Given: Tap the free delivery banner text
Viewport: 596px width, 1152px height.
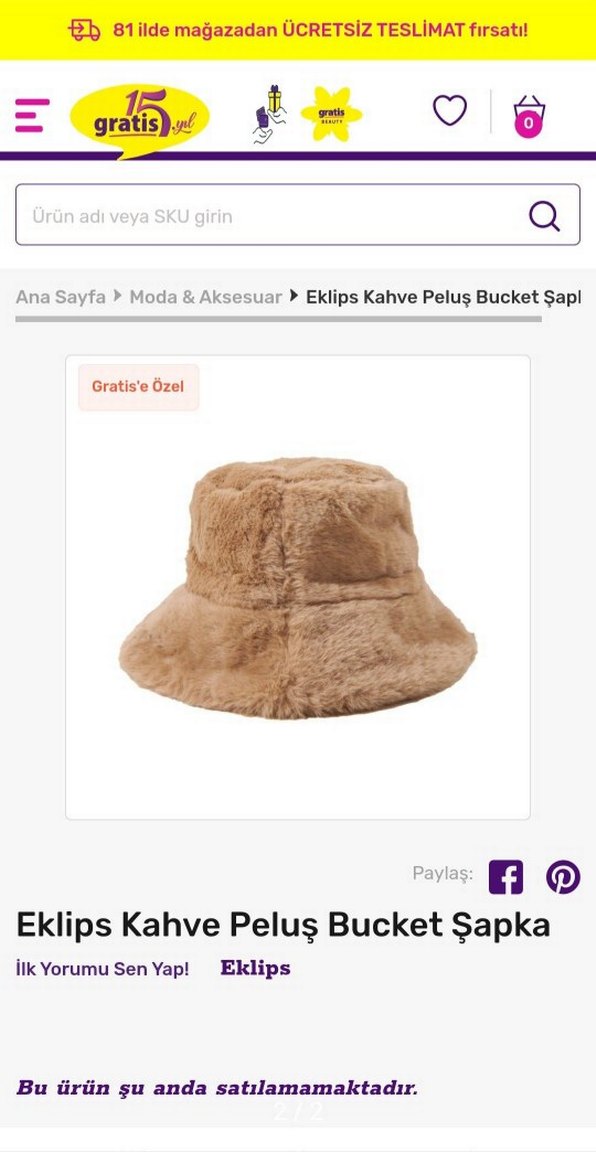Looking at the screenshot, I should pos(320,30).
